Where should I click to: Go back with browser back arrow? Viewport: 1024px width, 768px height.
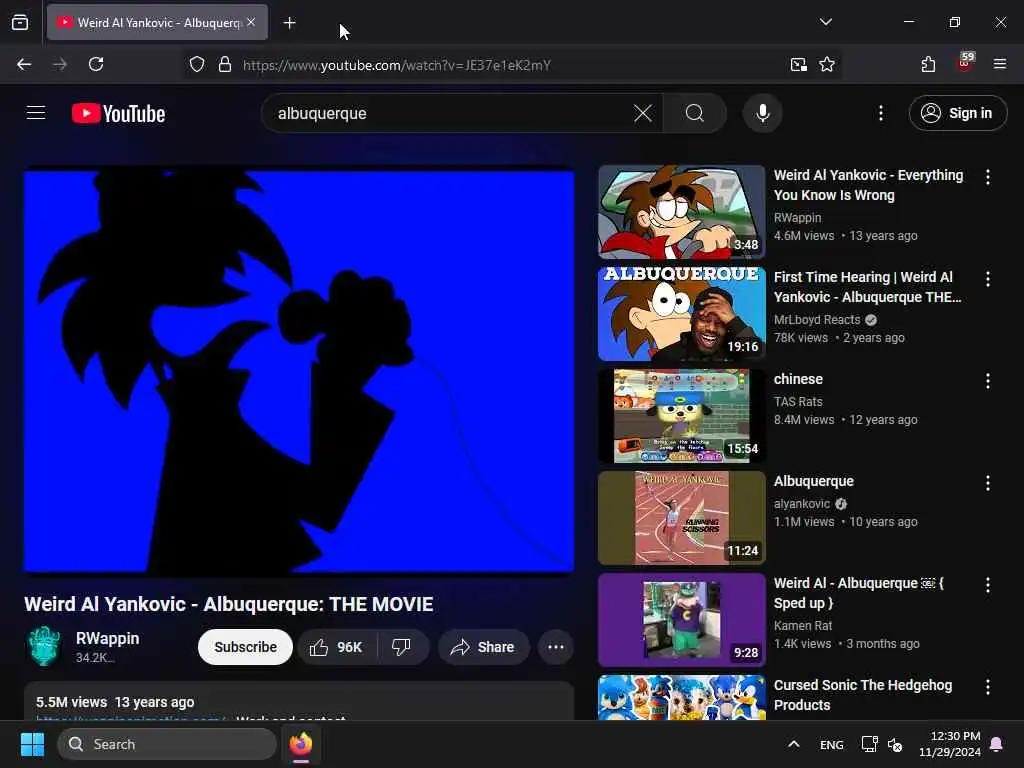tap(24, 64)
